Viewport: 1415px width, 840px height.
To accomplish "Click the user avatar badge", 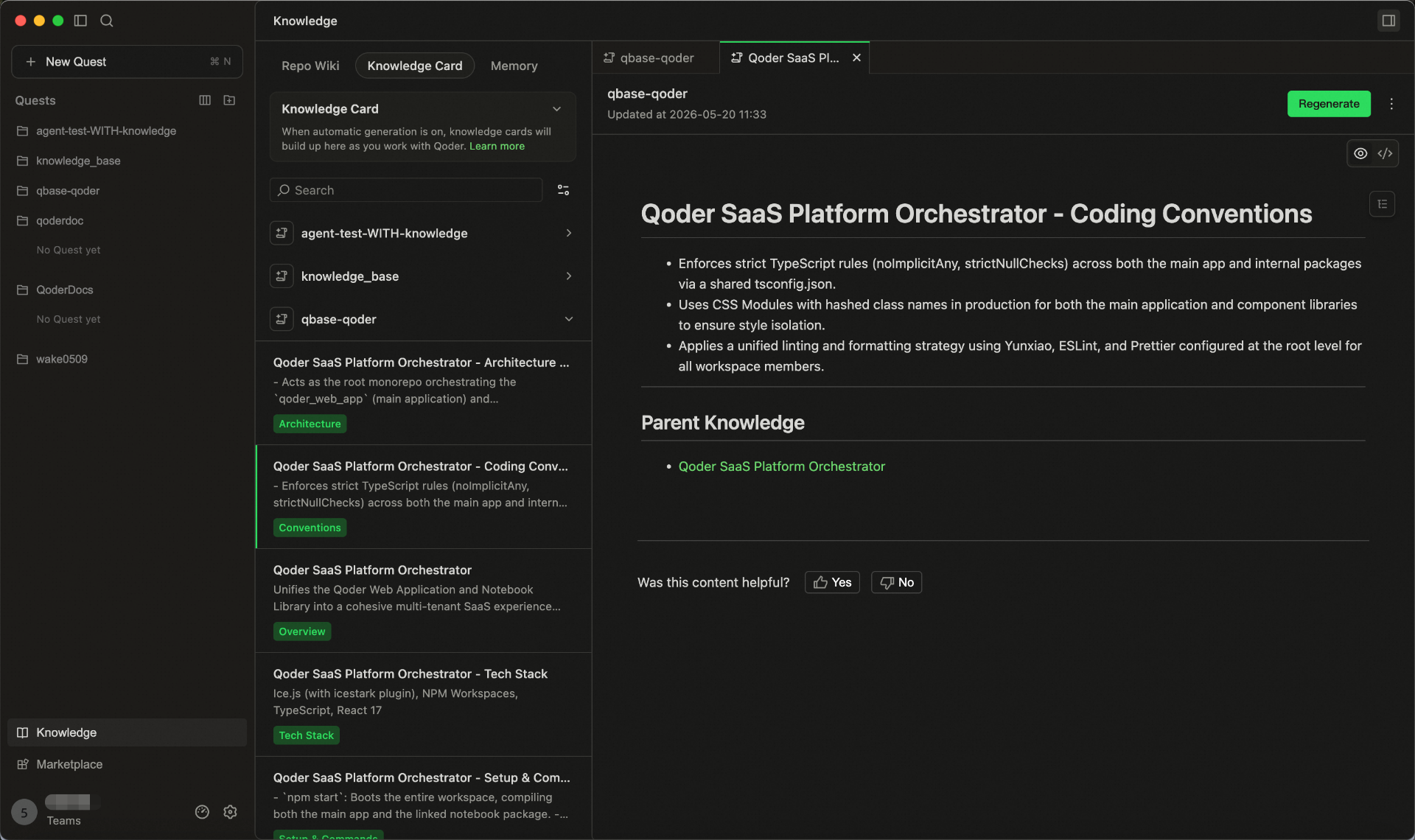I will (24, 812).
